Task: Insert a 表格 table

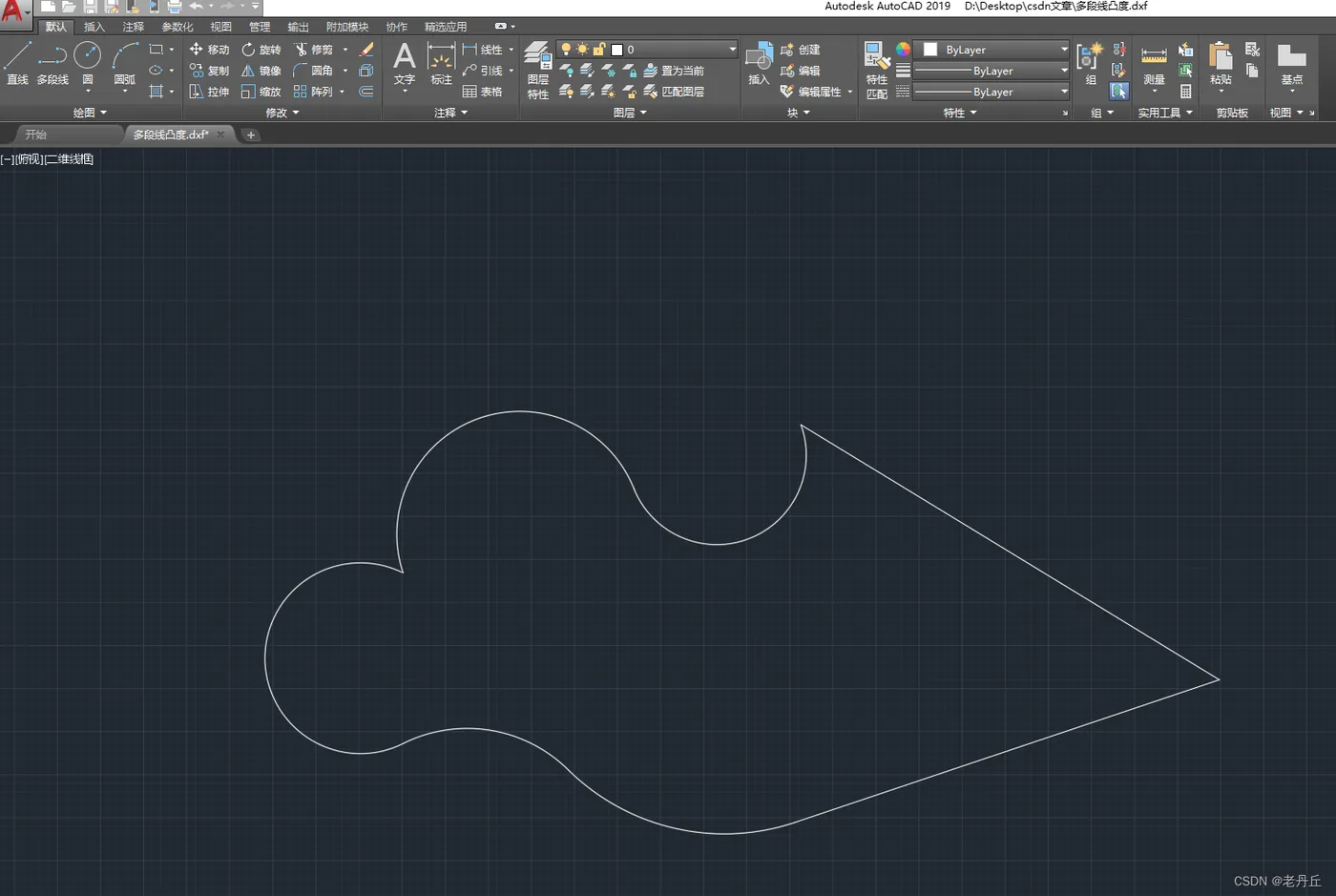Action: [x=483, y=92]
